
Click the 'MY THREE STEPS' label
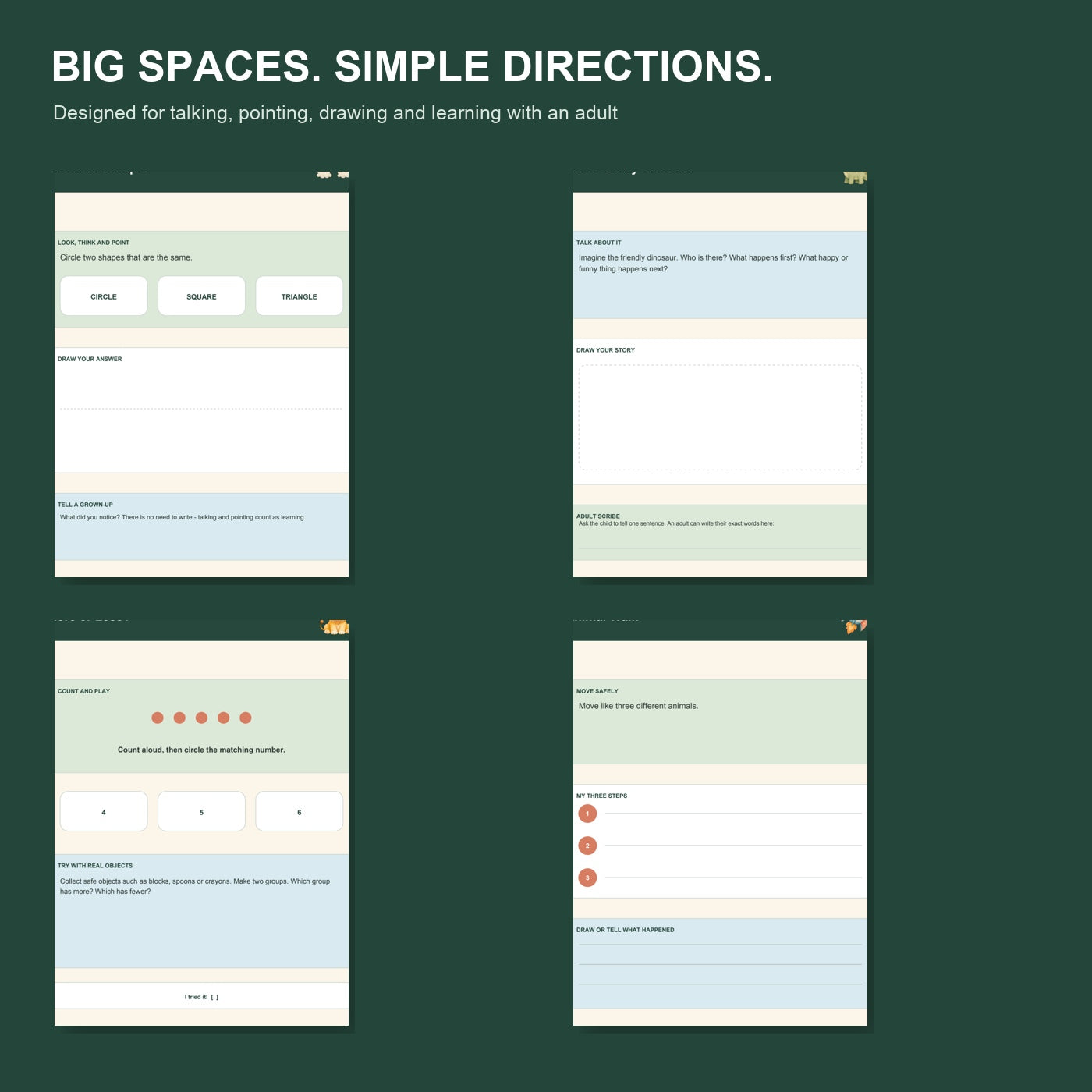click(601, 796)
